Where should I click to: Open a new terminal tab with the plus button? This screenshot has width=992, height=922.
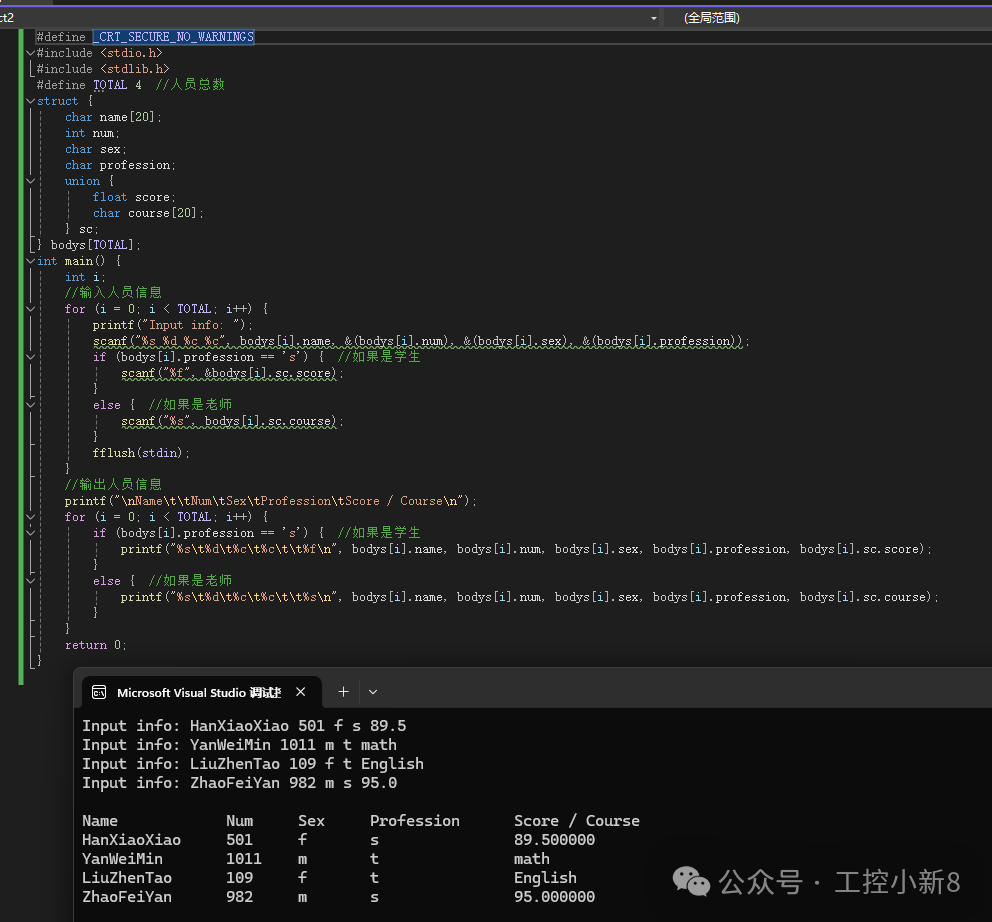[343, 692]
